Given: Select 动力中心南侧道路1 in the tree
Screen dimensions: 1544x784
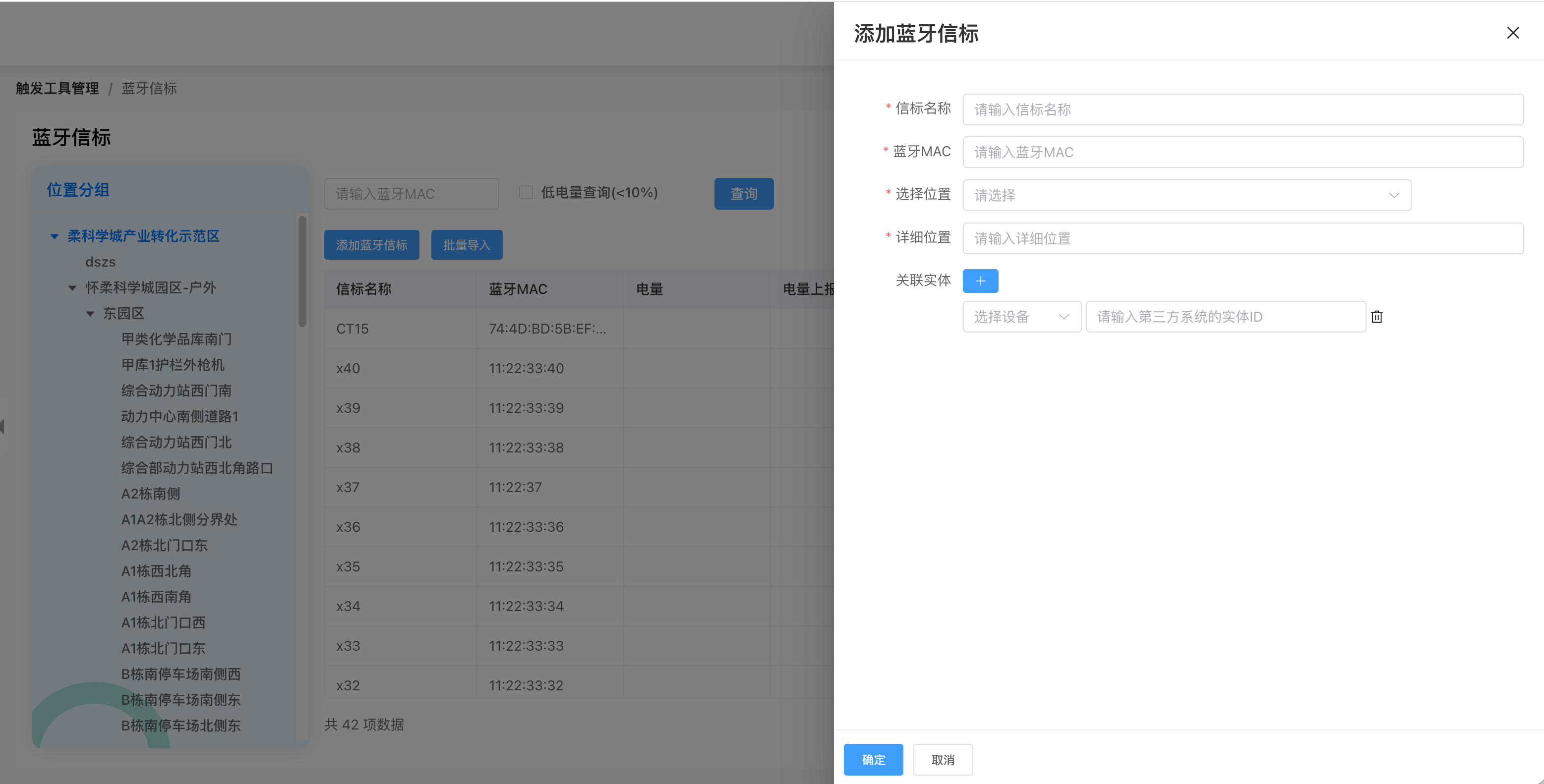Looking at the screenshot, I should click(x=180, y=416).
